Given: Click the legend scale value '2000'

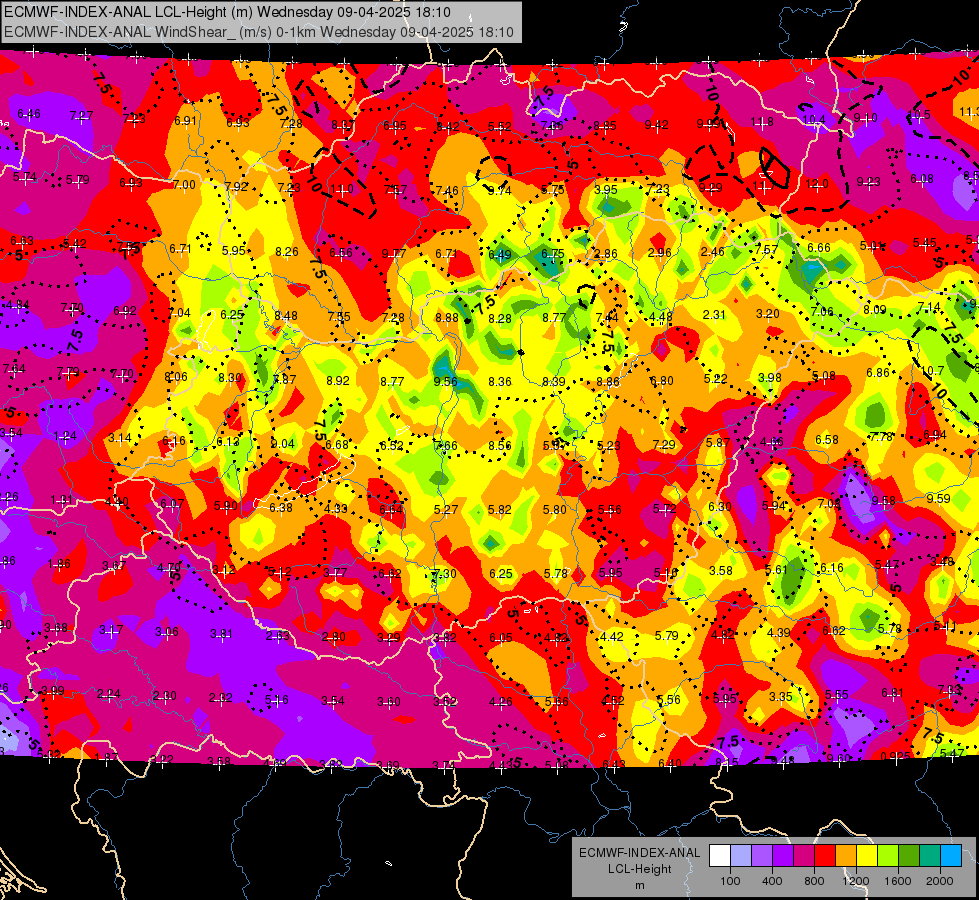Looking at the screenshot, I should [x=939, y=881].
